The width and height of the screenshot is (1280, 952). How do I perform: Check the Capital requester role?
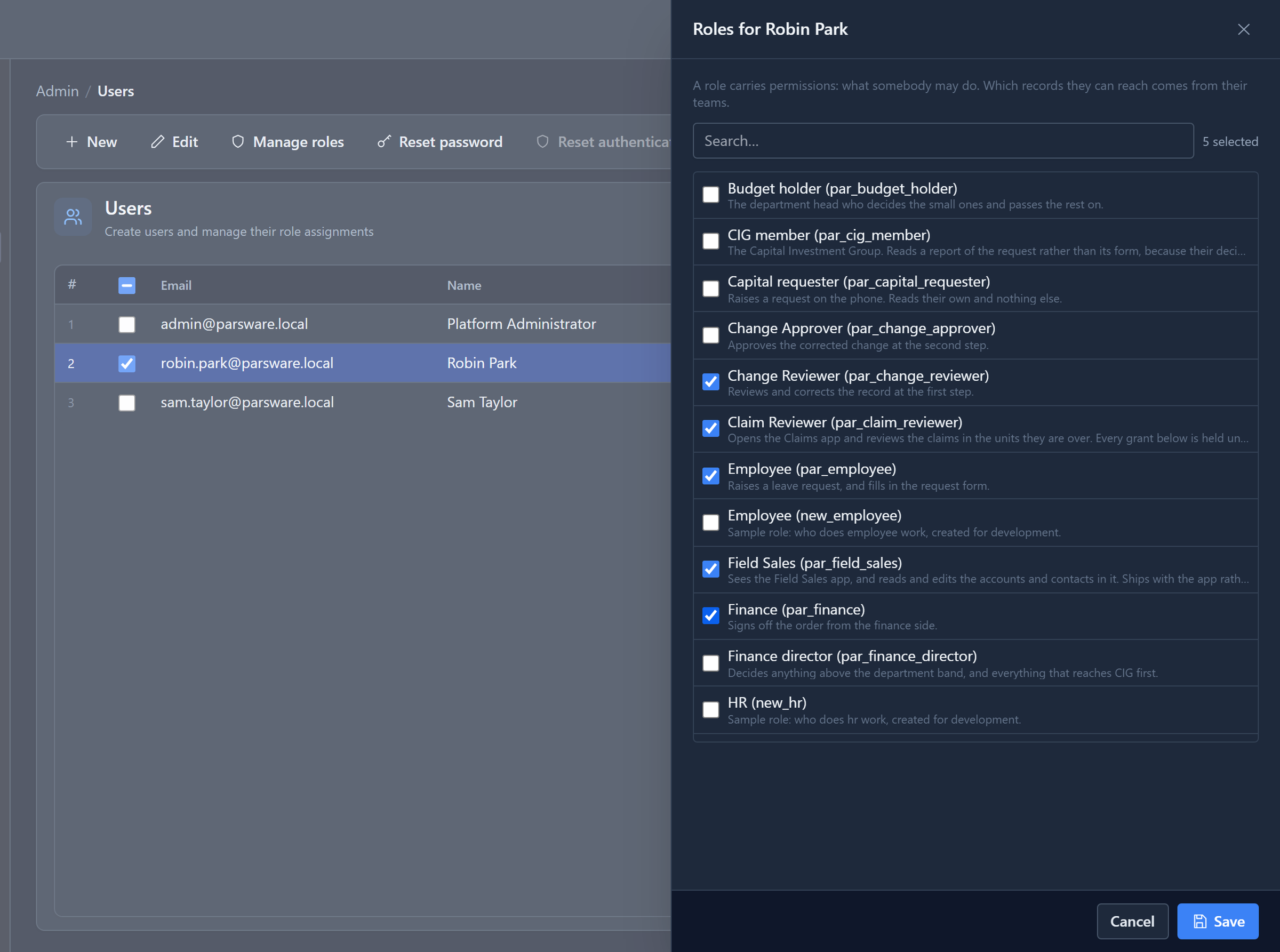pyautogui.click(x=710, y=289)
